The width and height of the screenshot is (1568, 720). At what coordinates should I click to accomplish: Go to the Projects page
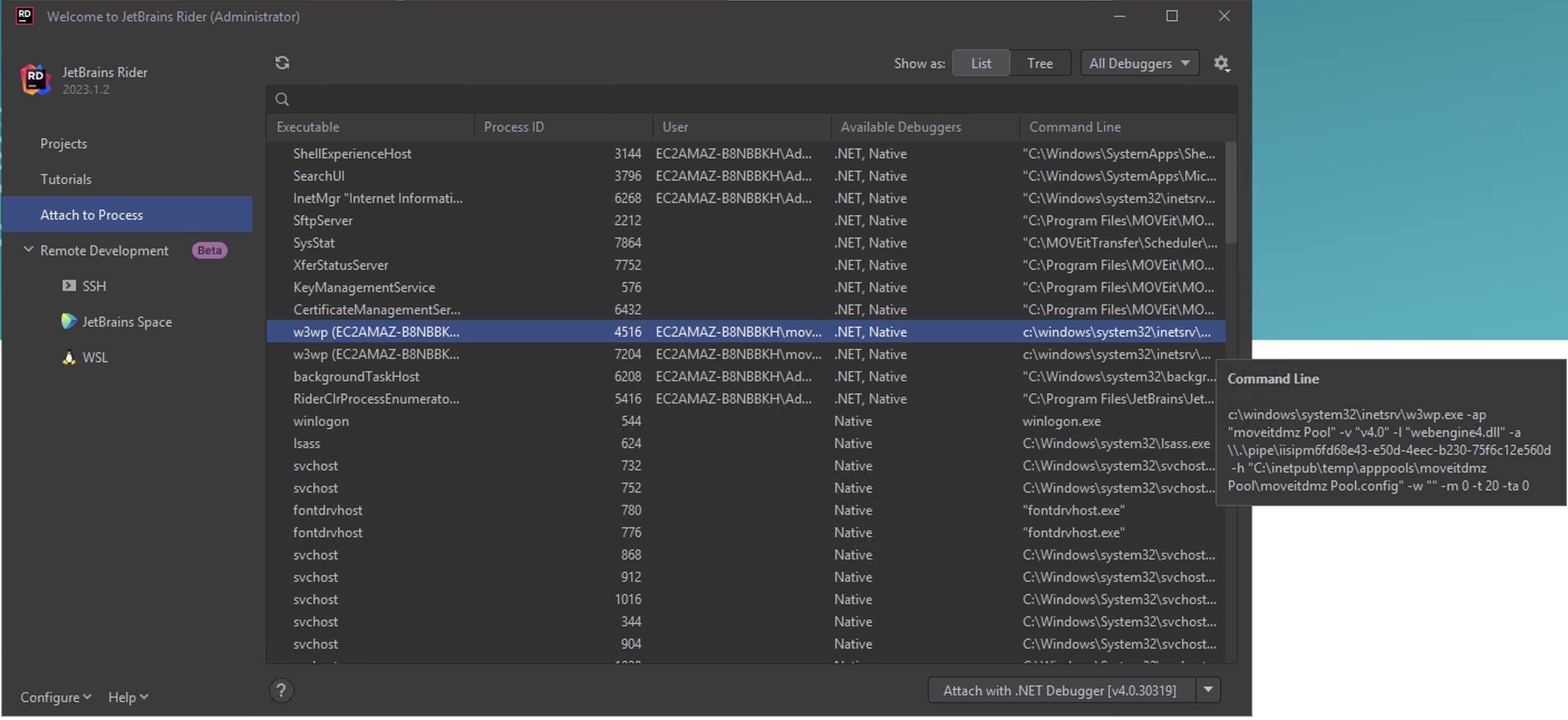pos(64,144)
